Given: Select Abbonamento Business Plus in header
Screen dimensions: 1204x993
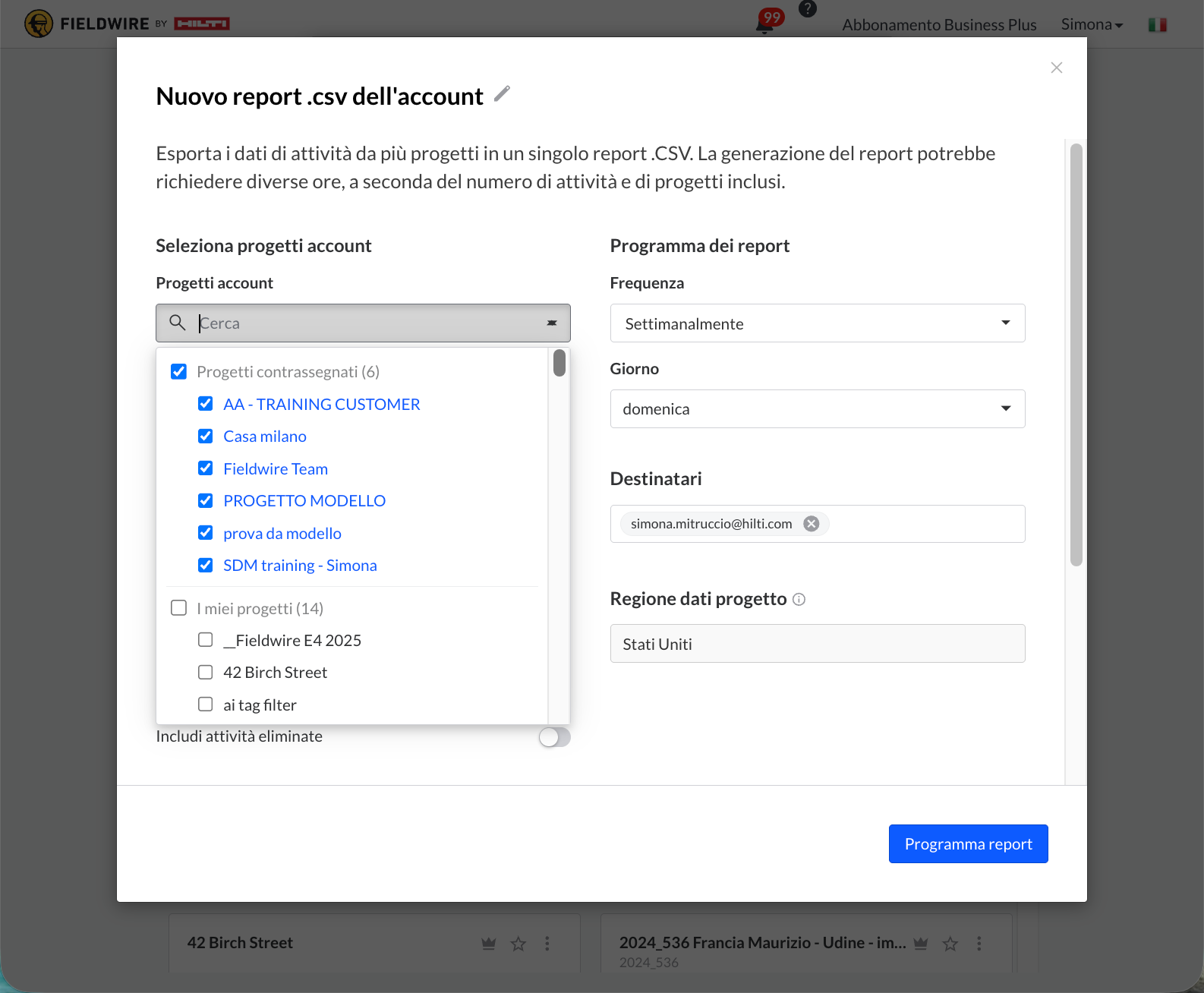Looking at the screenshot, I should pos(938,25).
